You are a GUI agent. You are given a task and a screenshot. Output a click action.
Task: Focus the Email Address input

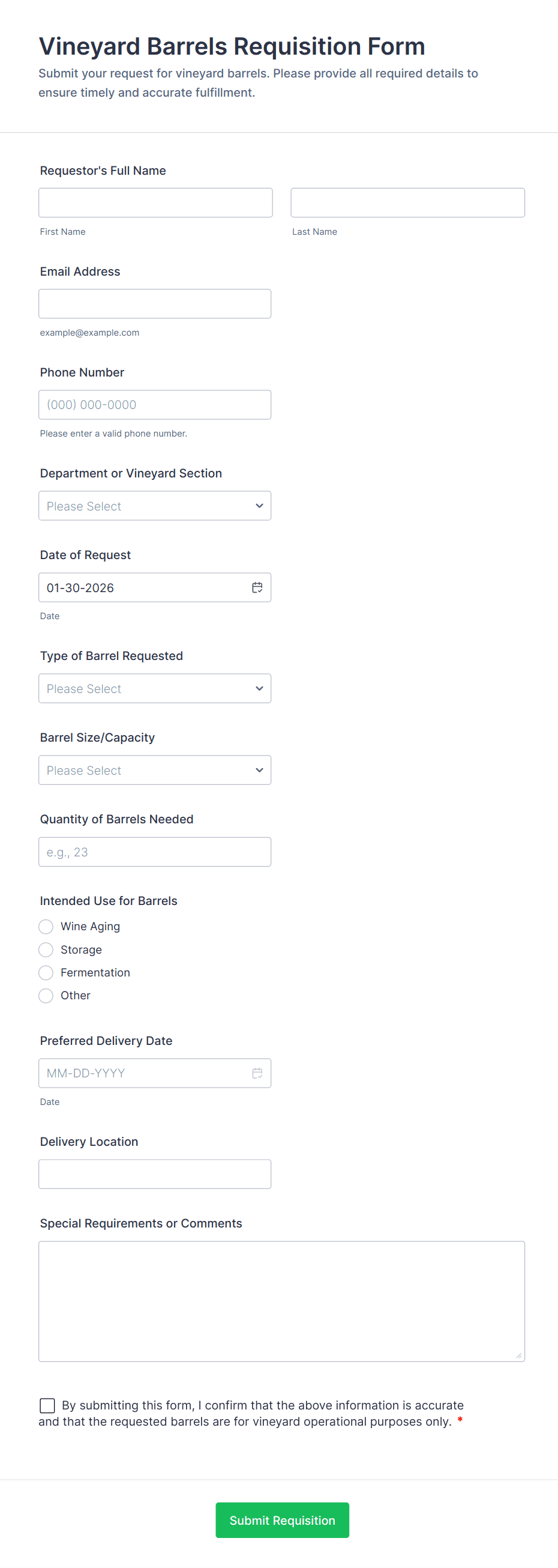pos(154,304)
